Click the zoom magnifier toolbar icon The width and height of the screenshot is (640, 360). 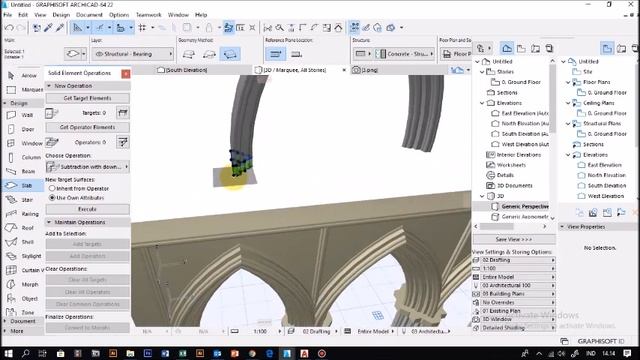click(x=280, y=28)
